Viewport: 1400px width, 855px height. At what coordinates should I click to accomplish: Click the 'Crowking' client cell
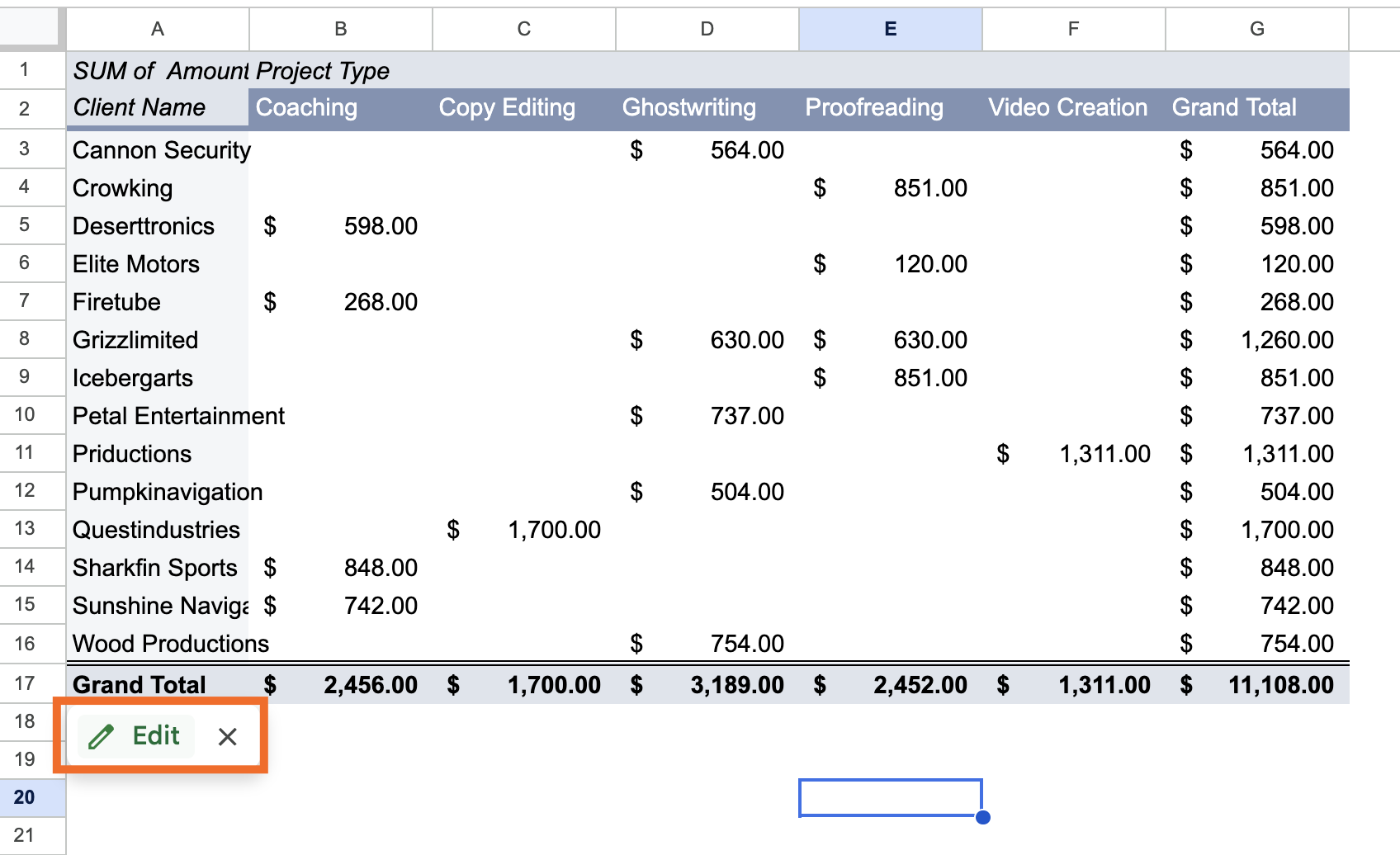tap(158, 188)
